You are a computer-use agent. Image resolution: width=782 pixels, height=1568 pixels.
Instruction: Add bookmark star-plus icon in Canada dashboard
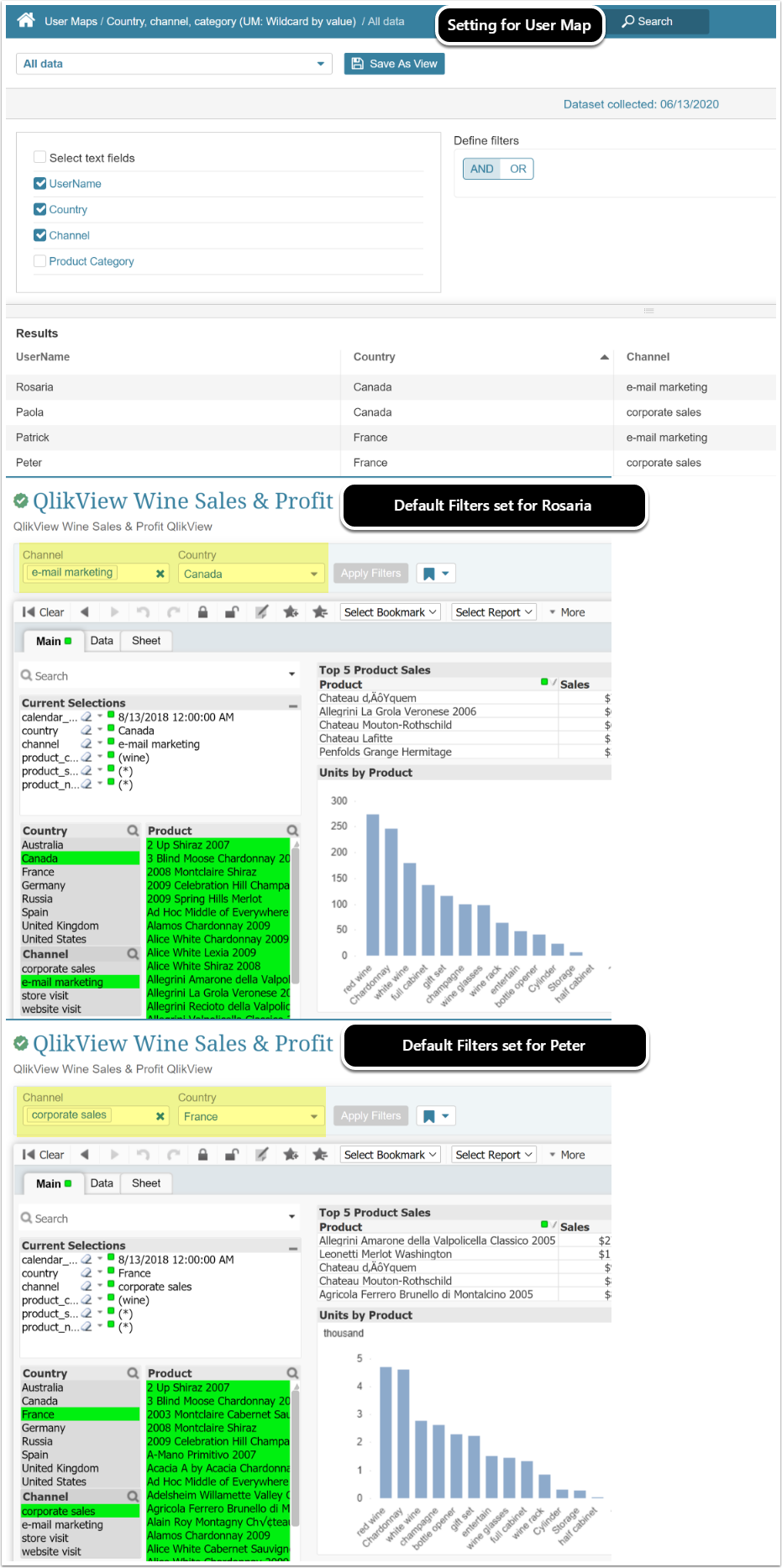click(x=291, y=612)
